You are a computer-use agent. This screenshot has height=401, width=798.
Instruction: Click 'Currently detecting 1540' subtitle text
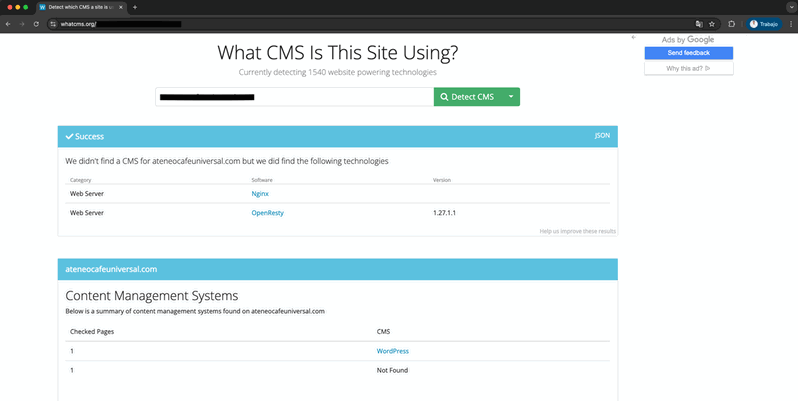(x=337, y=72)
